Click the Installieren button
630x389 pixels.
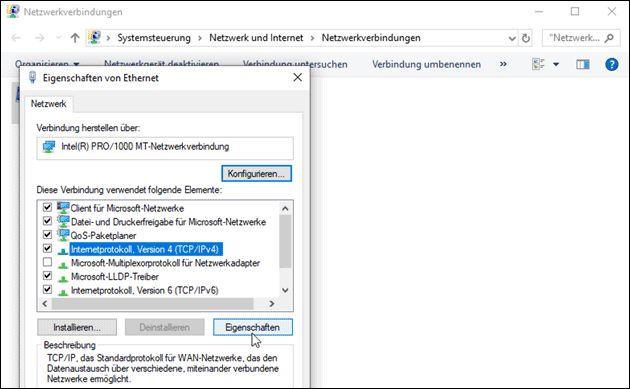point(77,327)
